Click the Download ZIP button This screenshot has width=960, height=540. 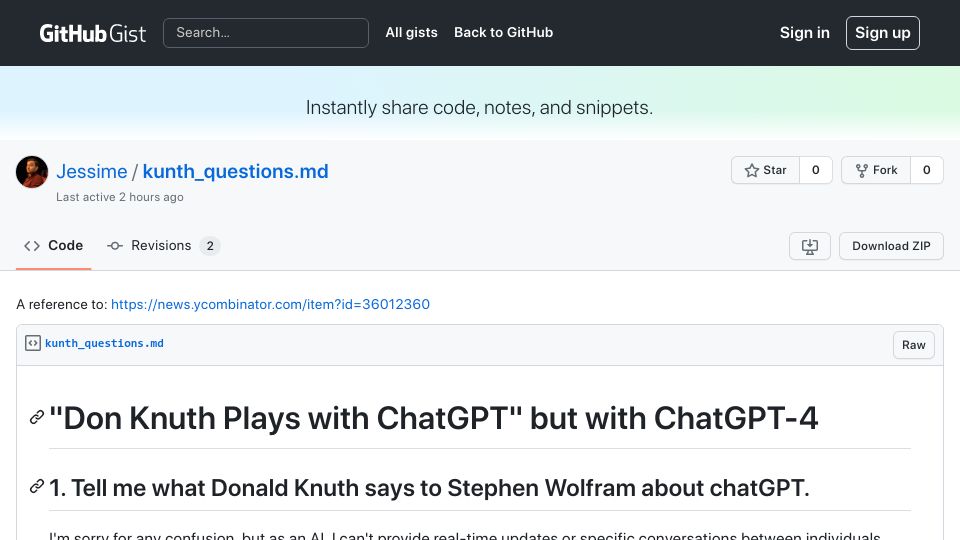891,246
